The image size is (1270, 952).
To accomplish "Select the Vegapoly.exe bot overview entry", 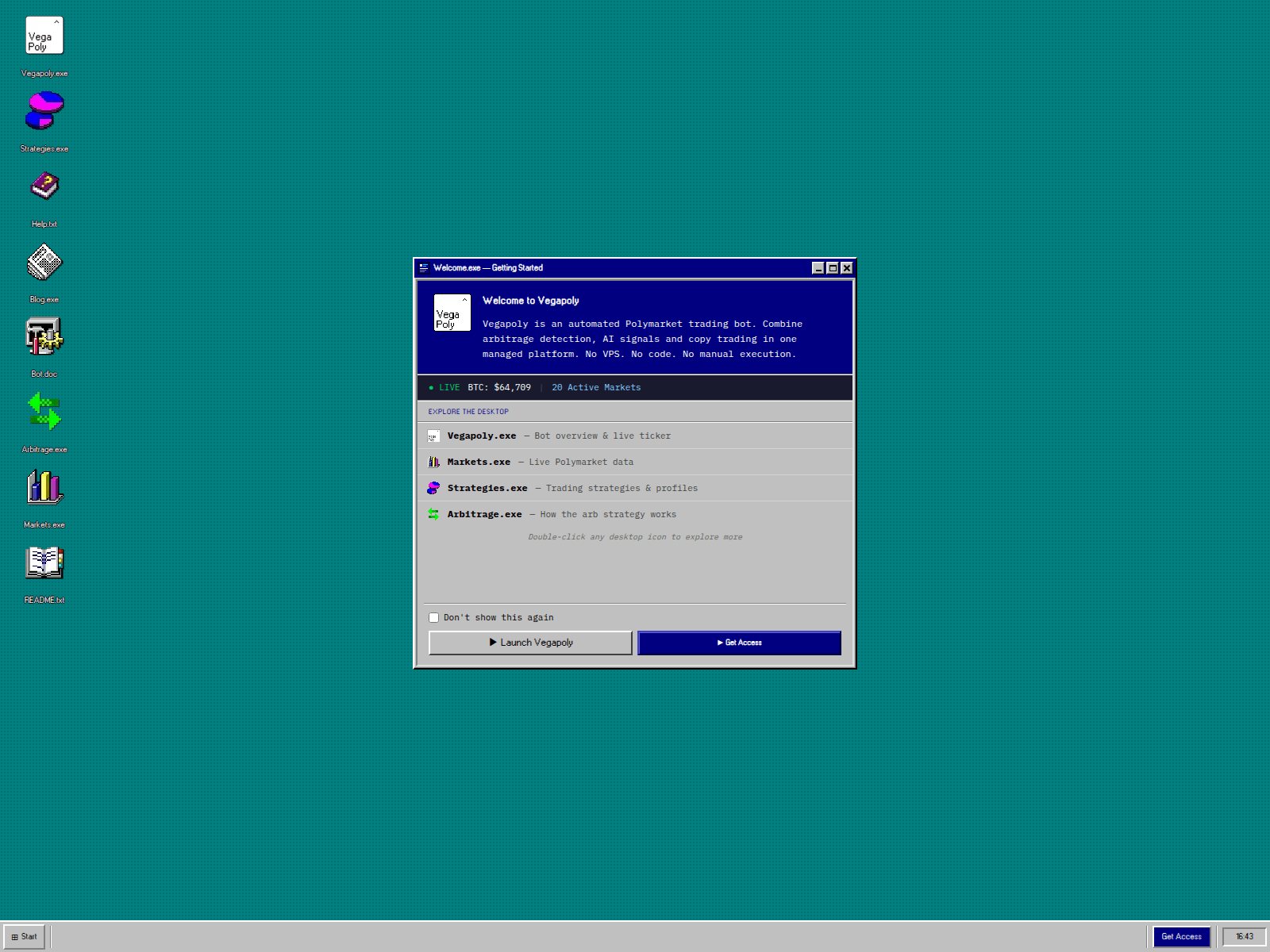I will coord(635,436).
